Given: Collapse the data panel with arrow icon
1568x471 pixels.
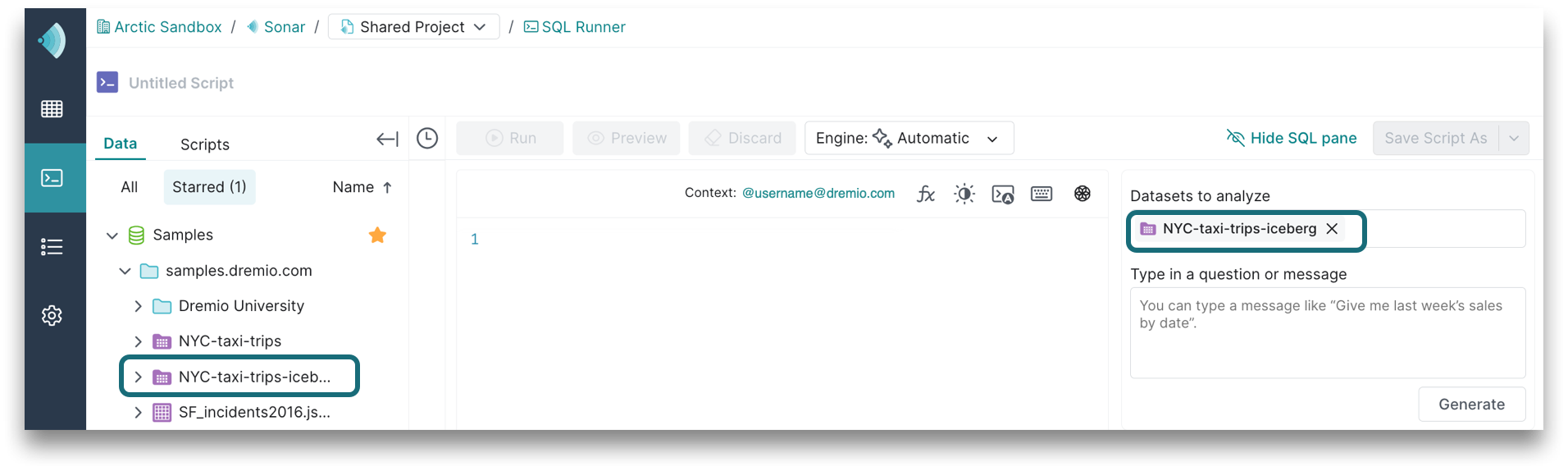Looking at the screenshot, I should 387,139.
